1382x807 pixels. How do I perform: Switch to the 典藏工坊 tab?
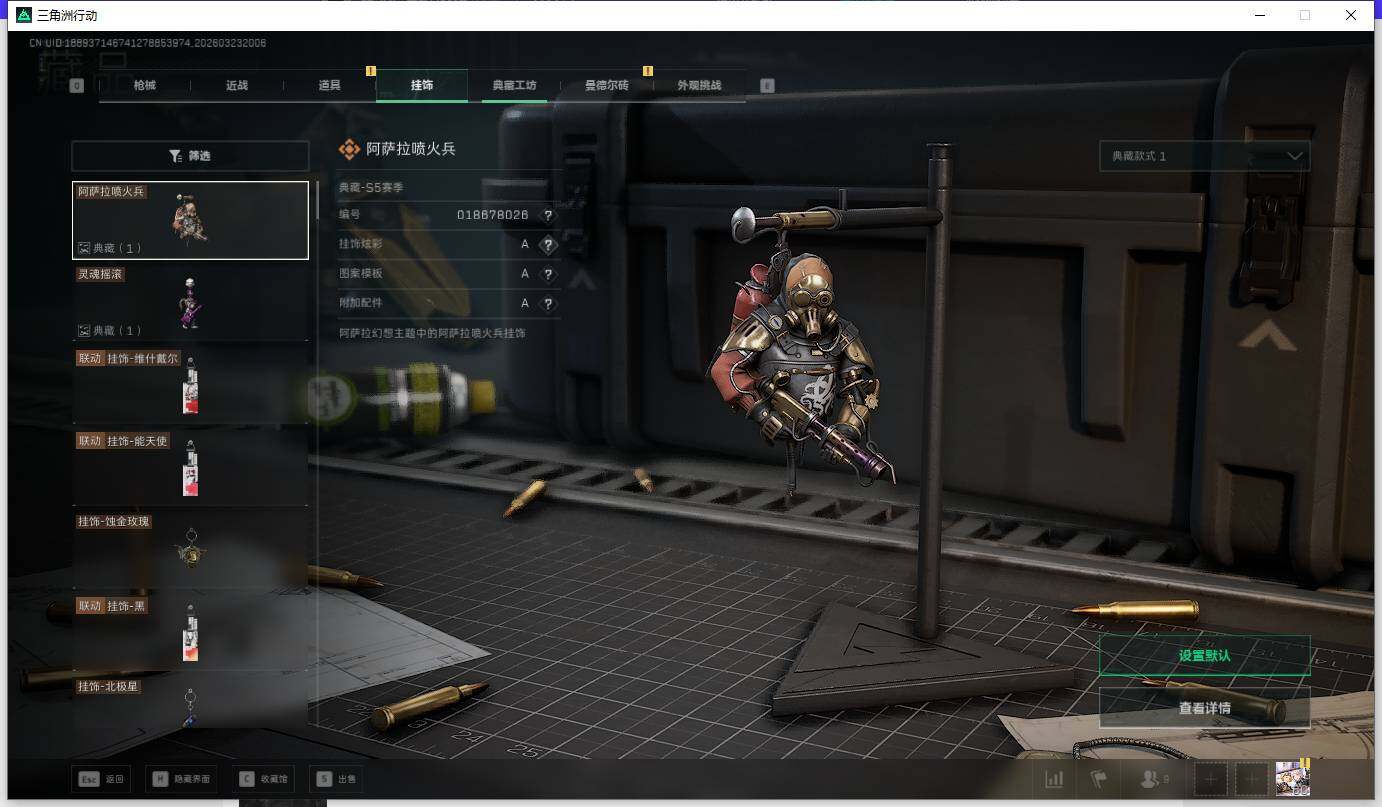pyautogui.click(x=514, y=86)
